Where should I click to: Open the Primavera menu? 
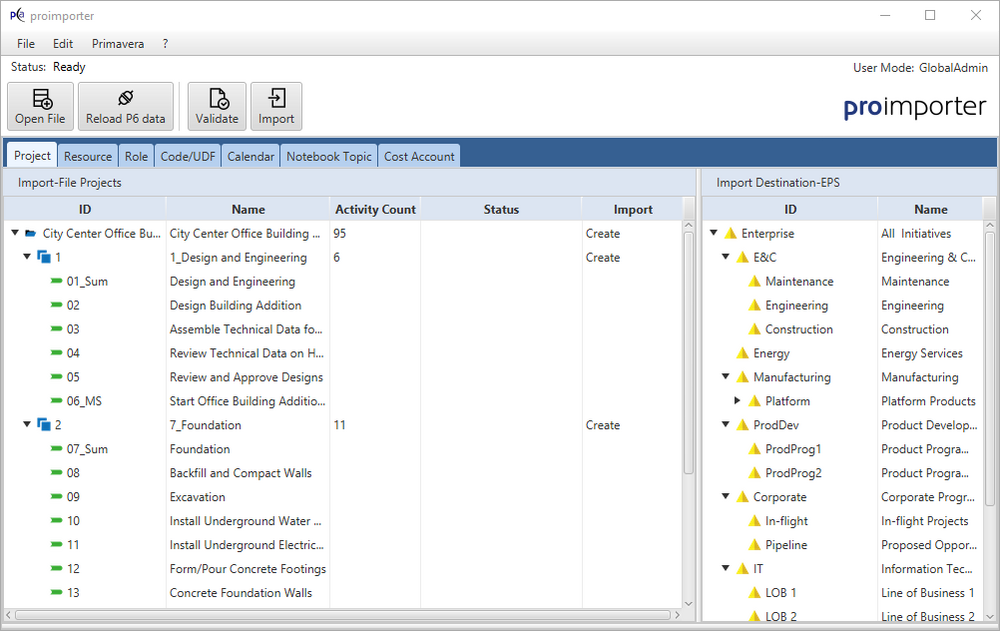coord(118,44)
